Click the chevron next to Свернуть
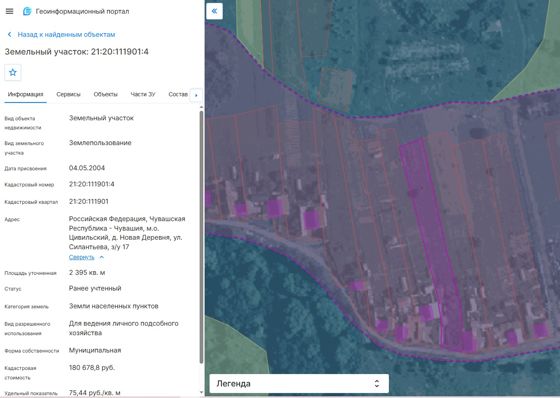 coord(102,257)
